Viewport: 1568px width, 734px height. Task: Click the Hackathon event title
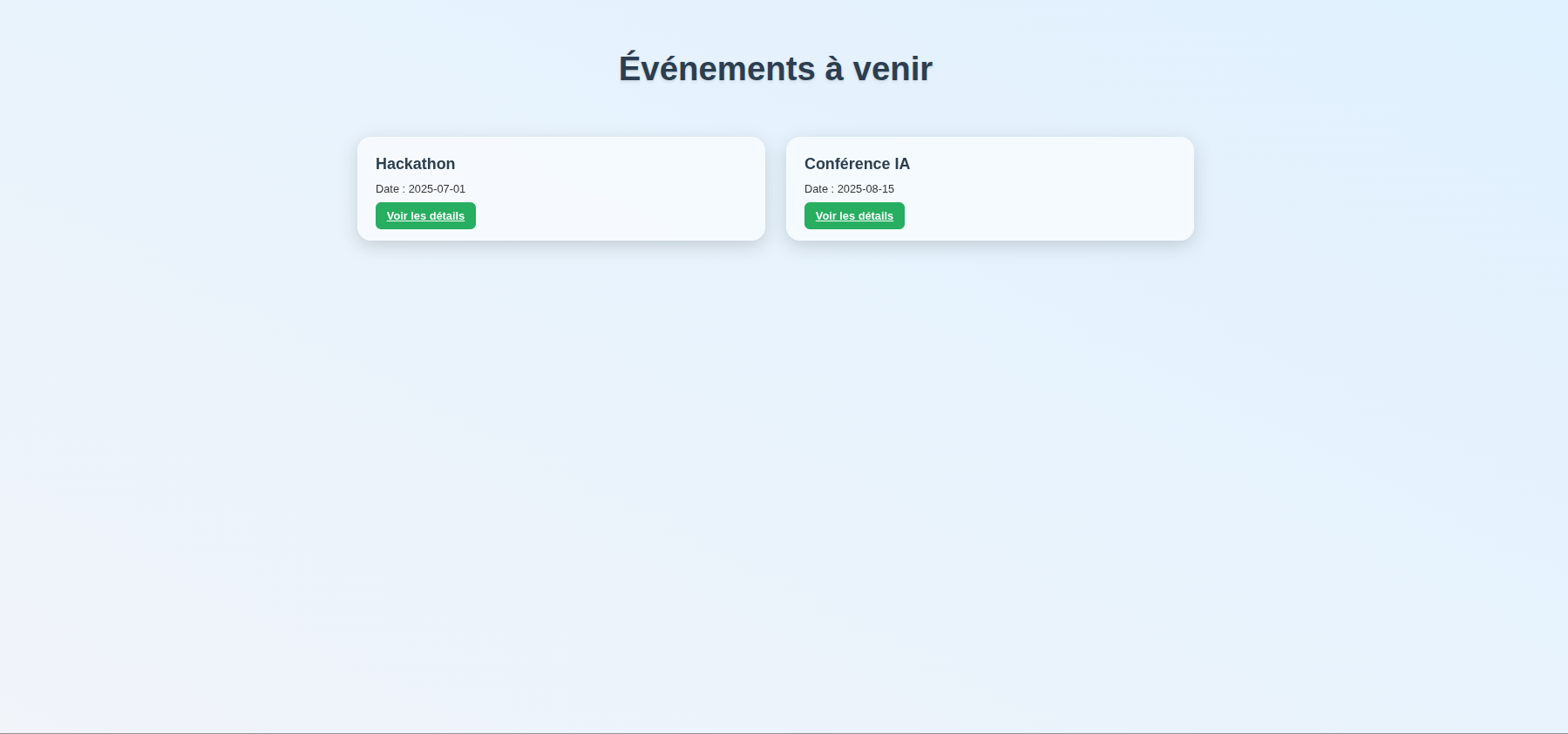pyautogui.click(x=415, y=164)
